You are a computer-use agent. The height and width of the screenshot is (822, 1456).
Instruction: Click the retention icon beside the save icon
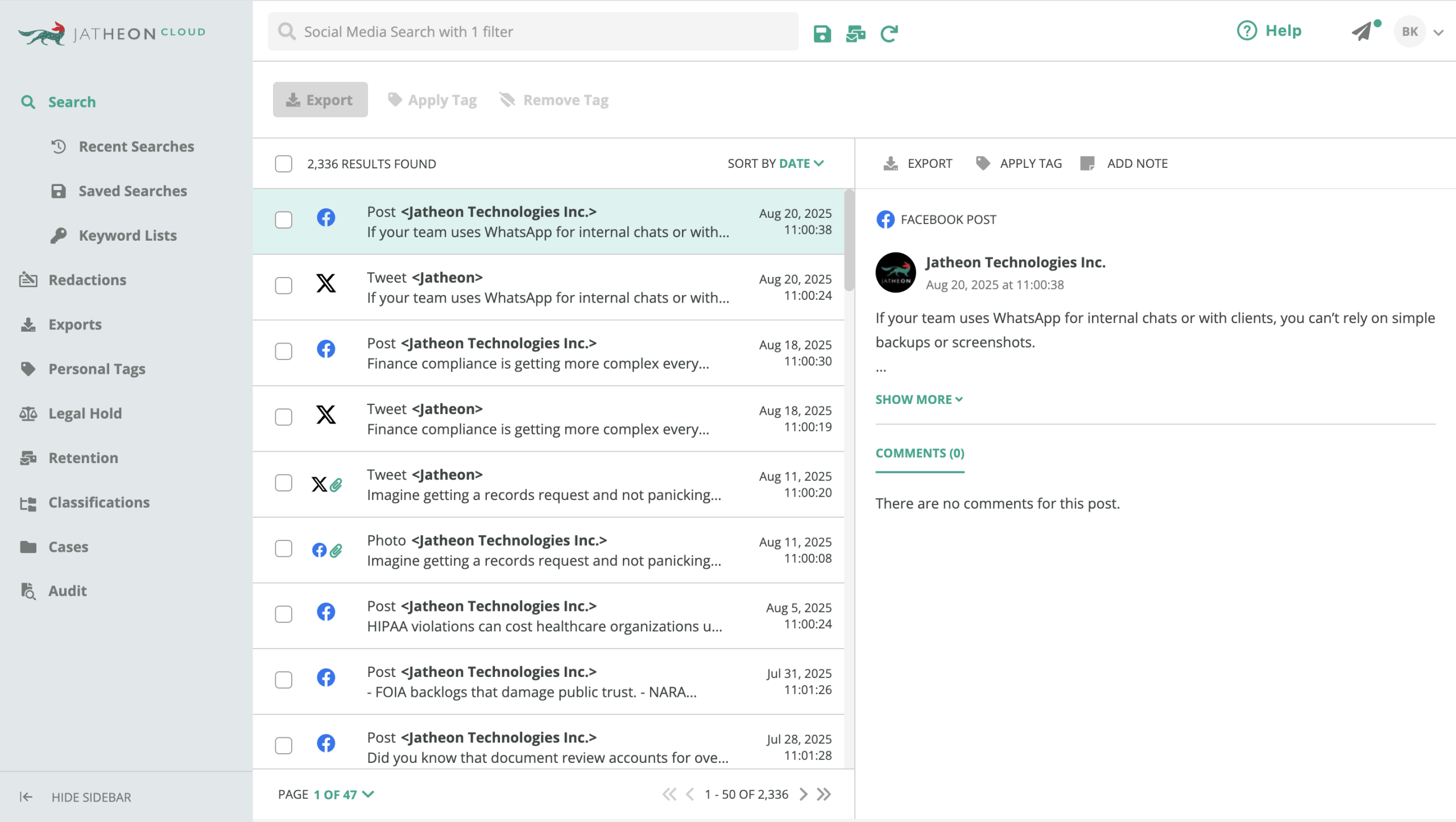pyautogui.click(x=855, y=34)
